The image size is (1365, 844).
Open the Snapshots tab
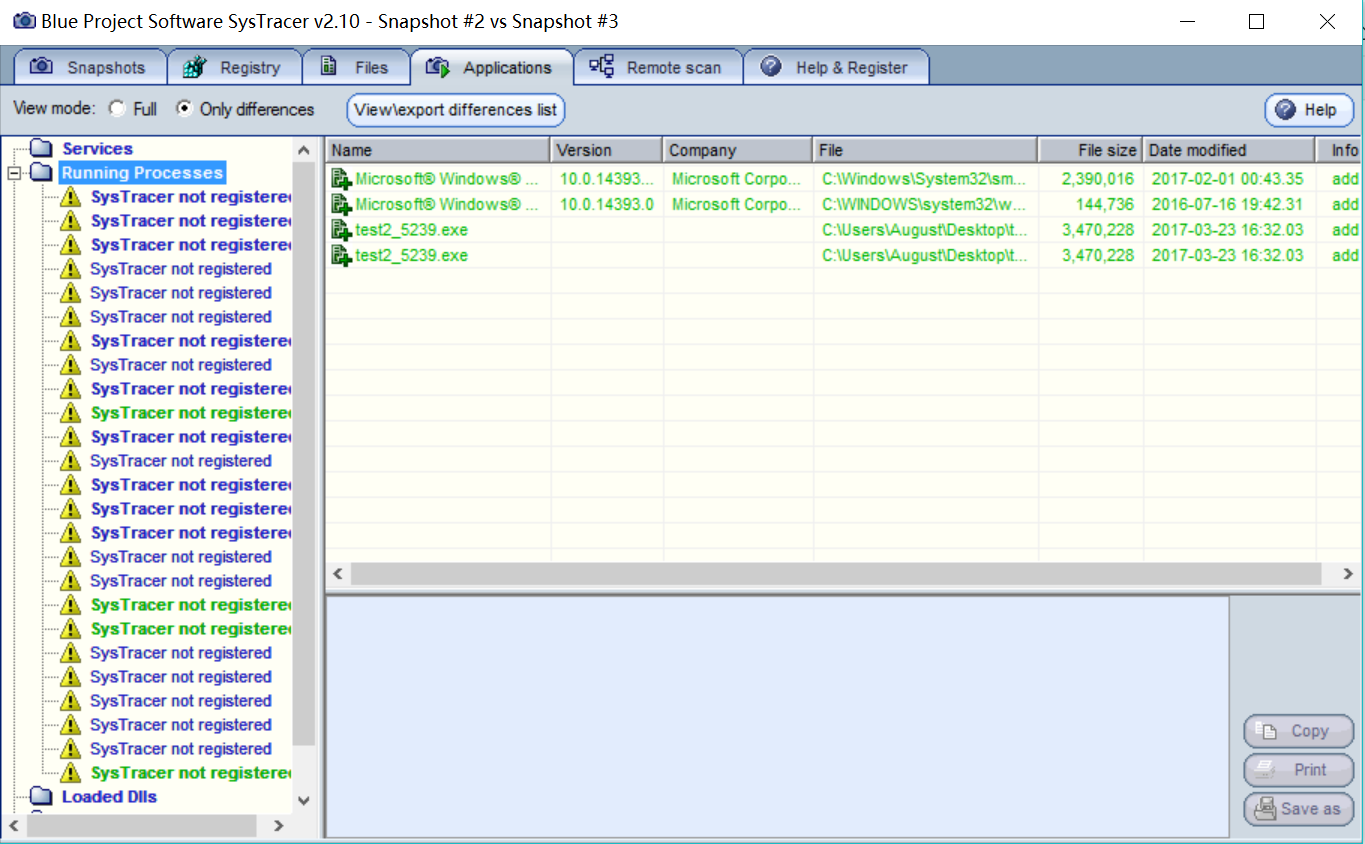point(89,68)
